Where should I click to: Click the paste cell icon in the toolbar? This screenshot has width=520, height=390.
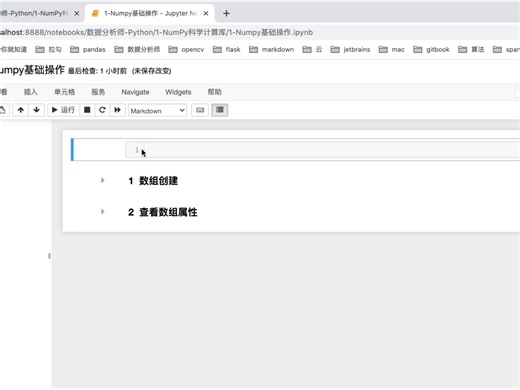pyautogui.click(x=3, y=110)
